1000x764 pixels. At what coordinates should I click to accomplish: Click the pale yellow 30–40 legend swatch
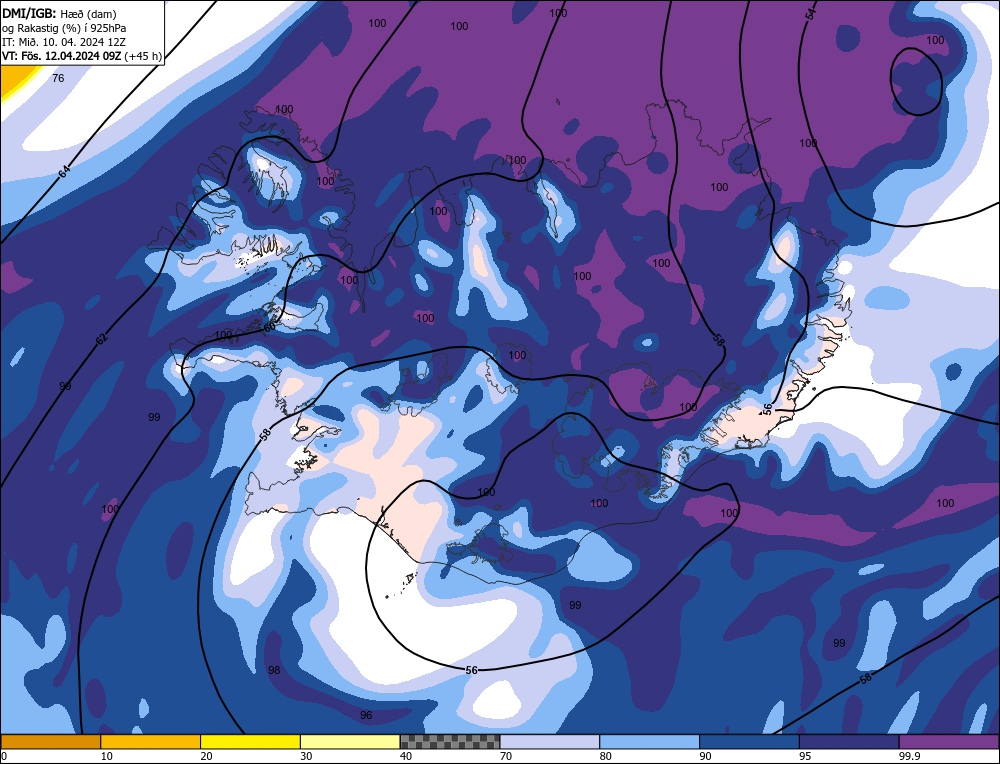click(350, 742)
